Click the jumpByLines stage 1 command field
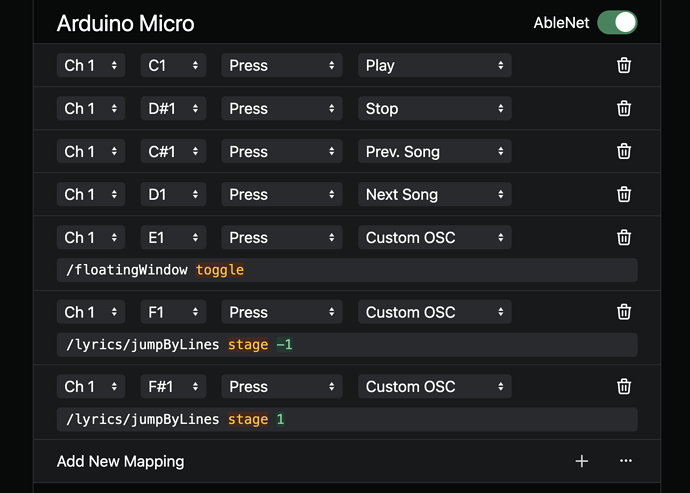 346,419
